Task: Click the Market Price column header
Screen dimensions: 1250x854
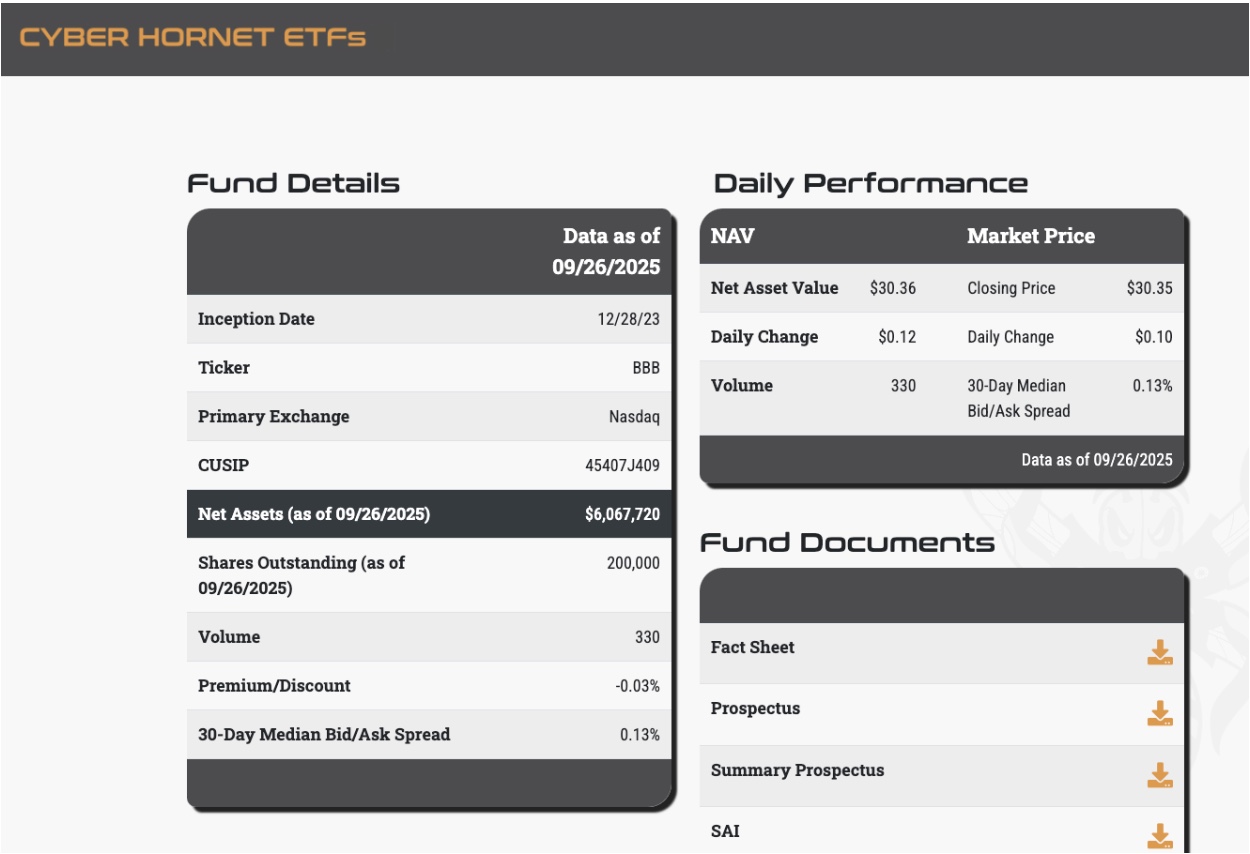Action: (1030, 236)
